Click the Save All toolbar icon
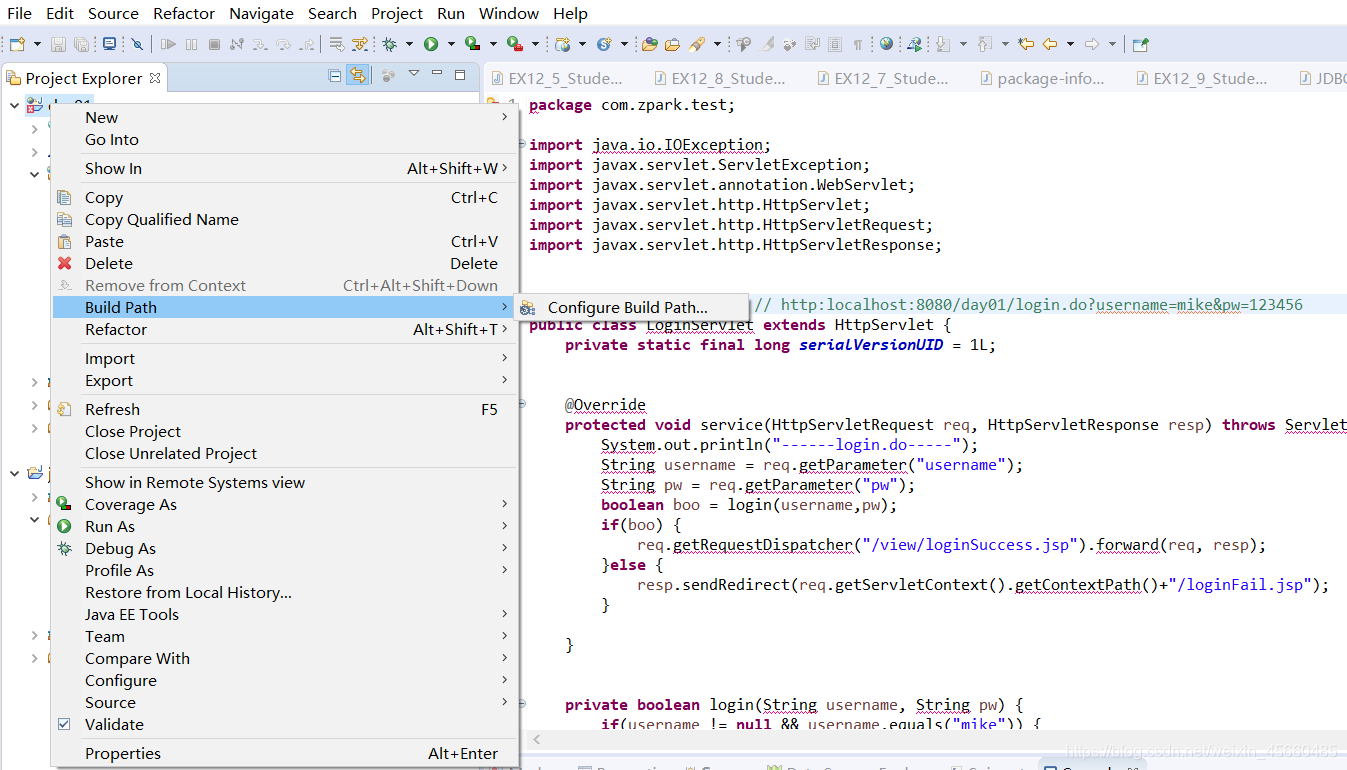The width and height of the screenshot is (1347, 770). (x=81, y=44)
